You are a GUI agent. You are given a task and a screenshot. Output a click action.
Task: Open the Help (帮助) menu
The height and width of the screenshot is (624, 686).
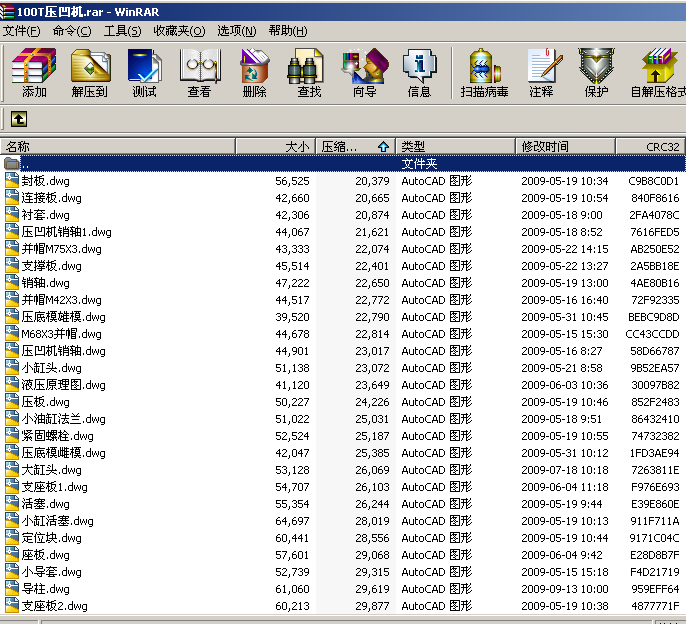(288, 31)
